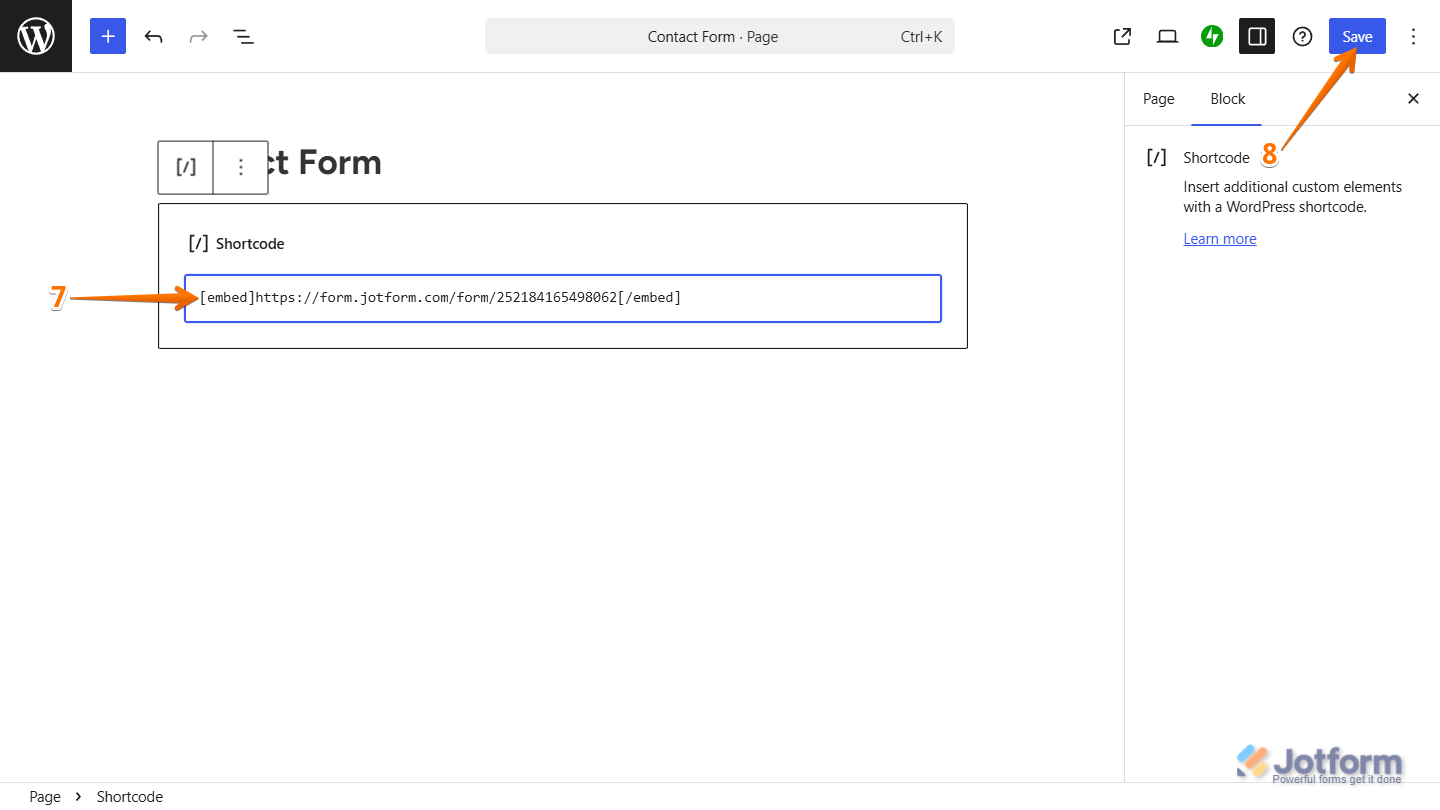
Task: Click the help question mark icon
Action: (1302, 36)
